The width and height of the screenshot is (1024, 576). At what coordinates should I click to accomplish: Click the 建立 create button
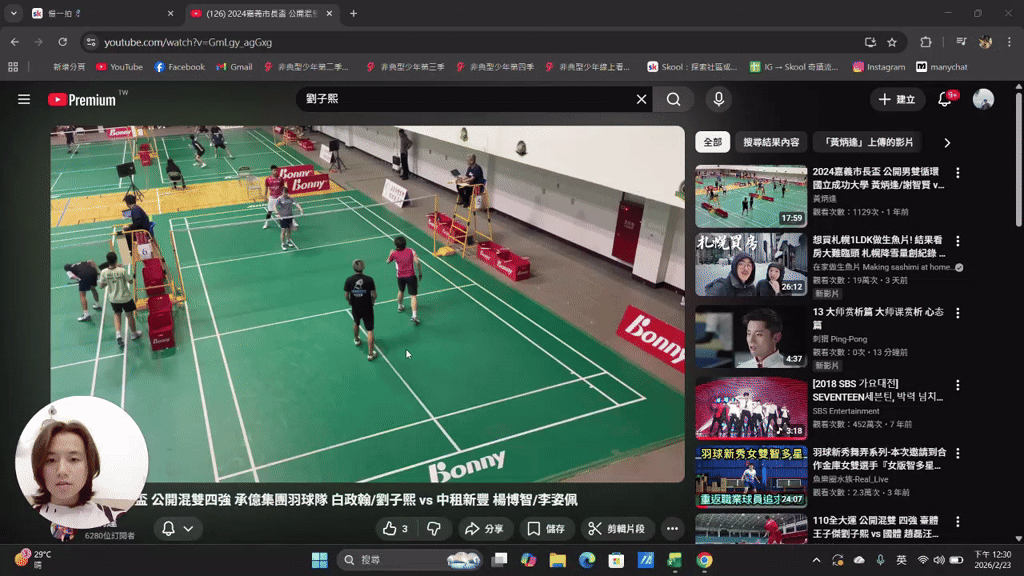897,99
